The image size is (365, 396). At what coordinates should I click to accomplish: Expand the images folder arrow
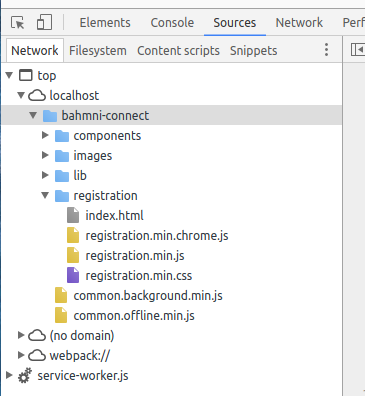(45, 155)
